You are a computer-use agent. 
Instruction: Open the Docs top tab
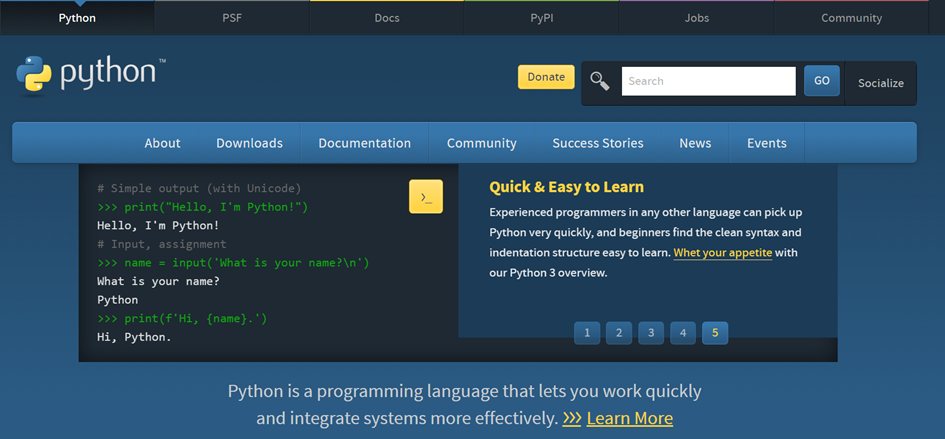pos(387,18)
